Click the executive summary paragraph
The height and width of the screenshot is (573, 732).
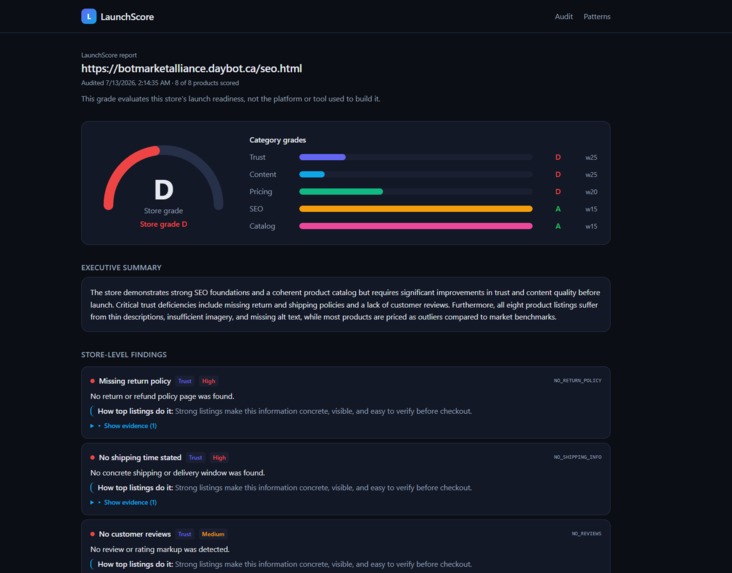click(345, 304)
